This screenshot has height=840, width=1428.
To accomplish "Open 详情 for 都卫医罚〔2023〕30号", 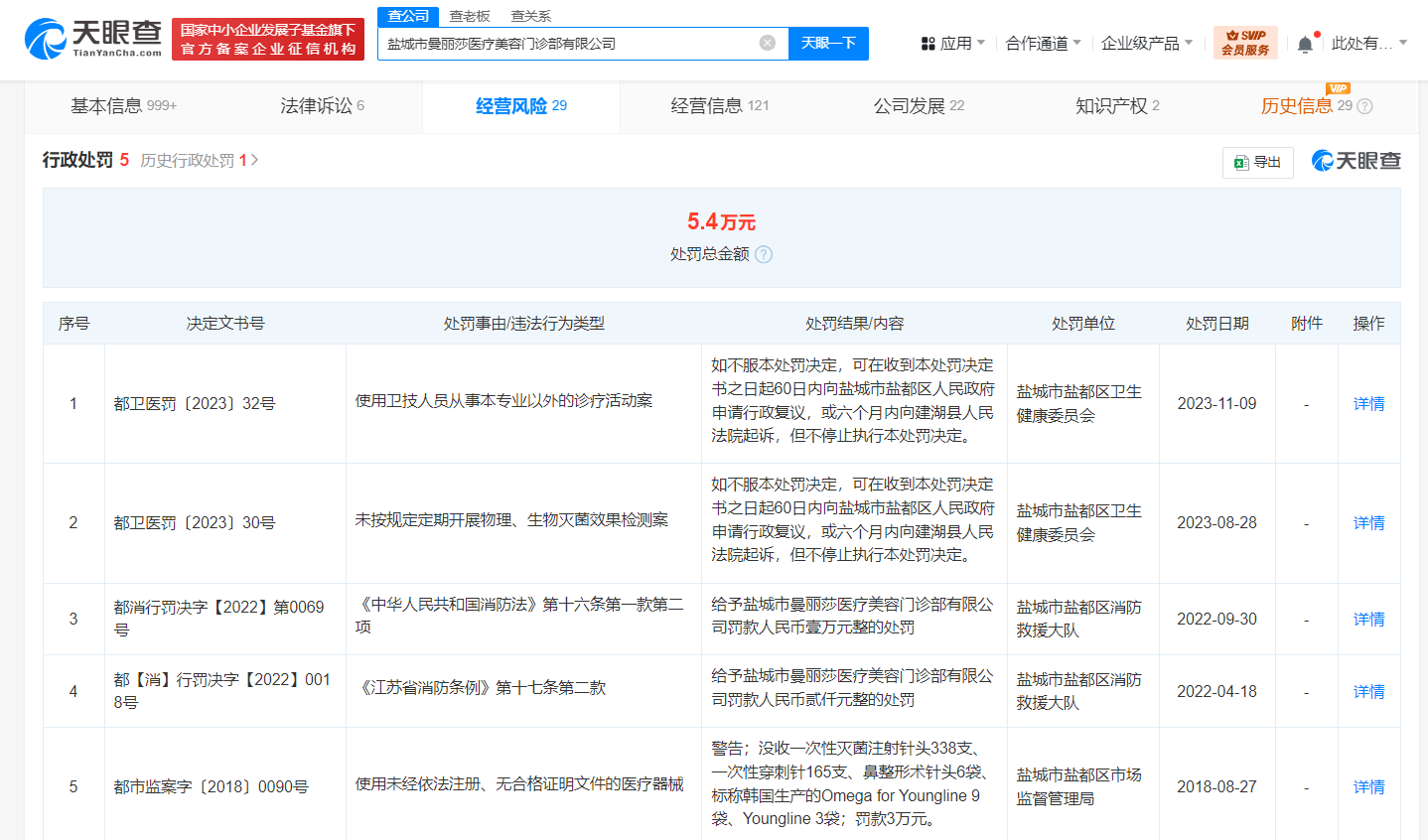I will click(1369, 523).
